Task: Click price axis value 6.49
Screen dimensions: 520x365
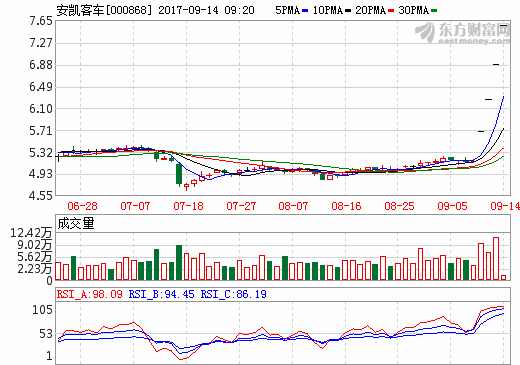Action: (x=41, y=87)
